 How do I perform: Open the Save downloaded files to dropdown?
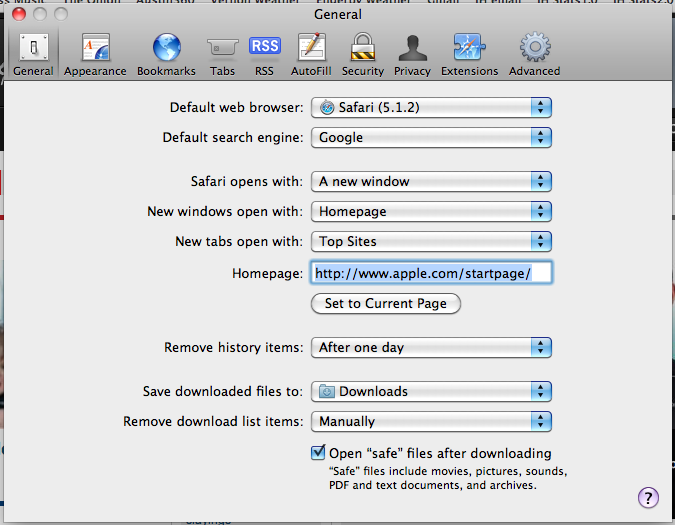pyautogui.click(x=431, y=392)
